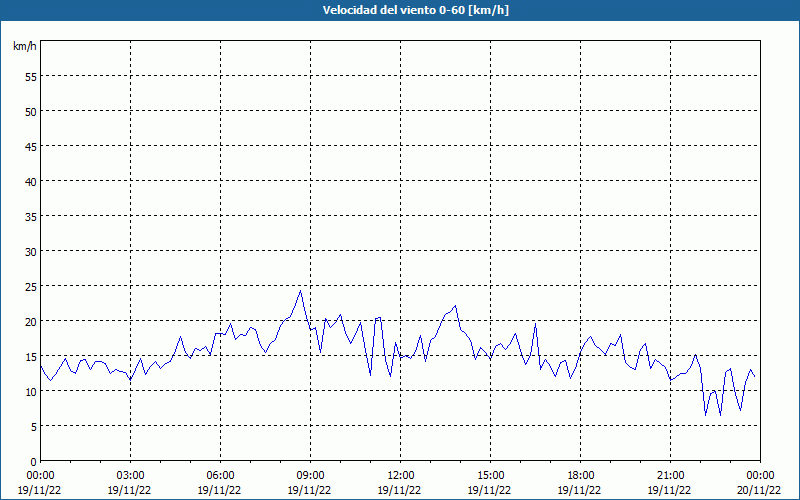Select the y-axis value 30
800x500 pixels.
coord(31,252)
